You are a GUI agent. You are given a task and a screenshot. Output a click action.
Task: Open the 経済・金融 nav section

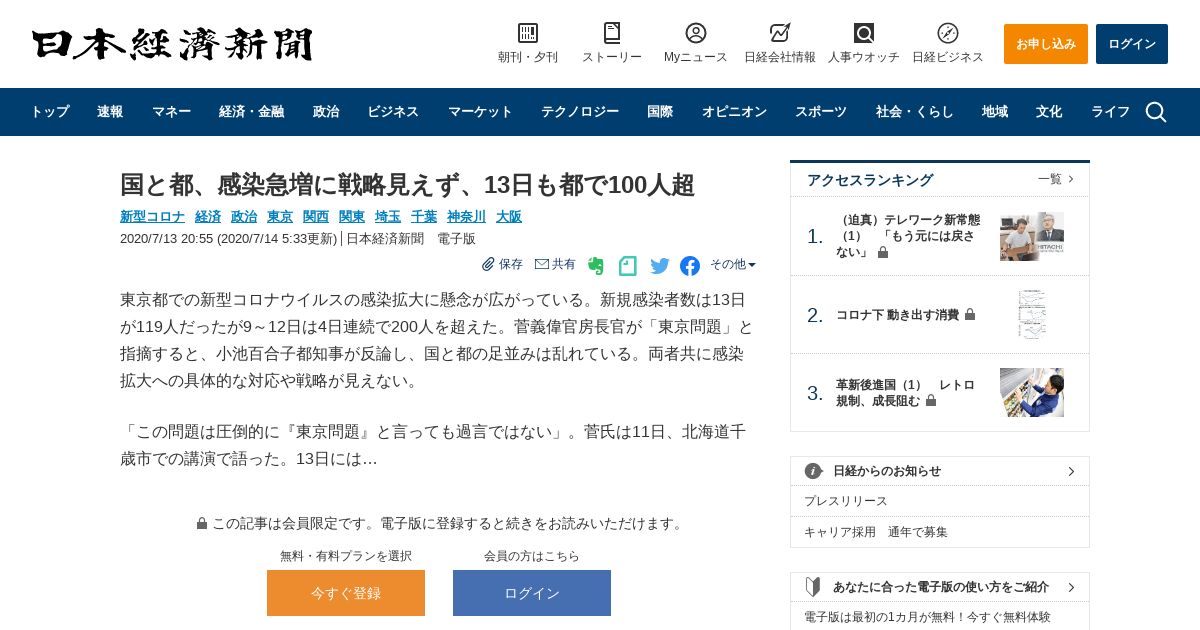click(252, 112)
